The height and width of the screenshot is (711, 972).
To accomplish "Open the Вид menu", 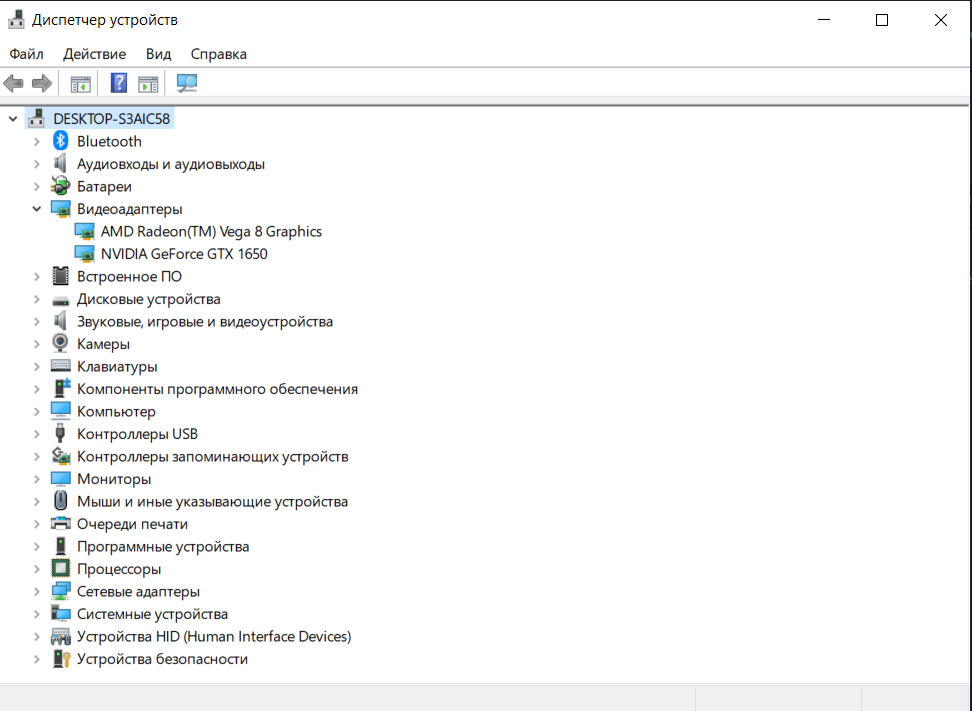I will (158, 54).
